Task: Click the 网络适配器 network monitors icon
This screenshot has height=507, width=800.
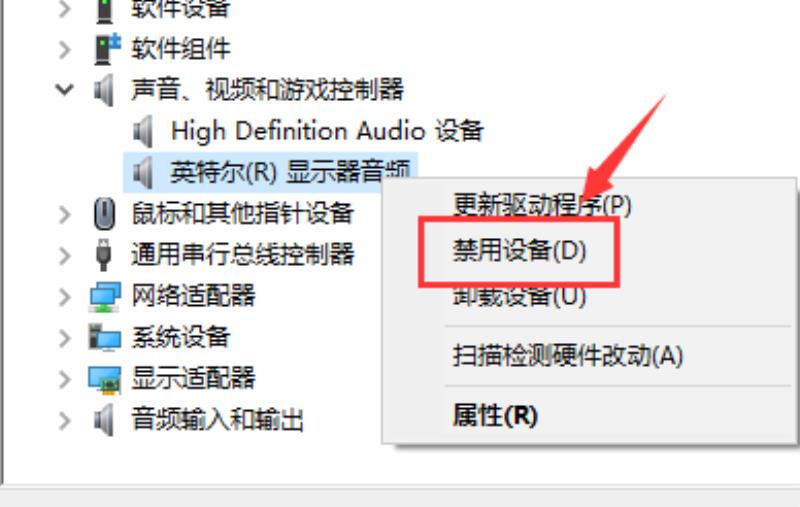Action: coord(105,296)
